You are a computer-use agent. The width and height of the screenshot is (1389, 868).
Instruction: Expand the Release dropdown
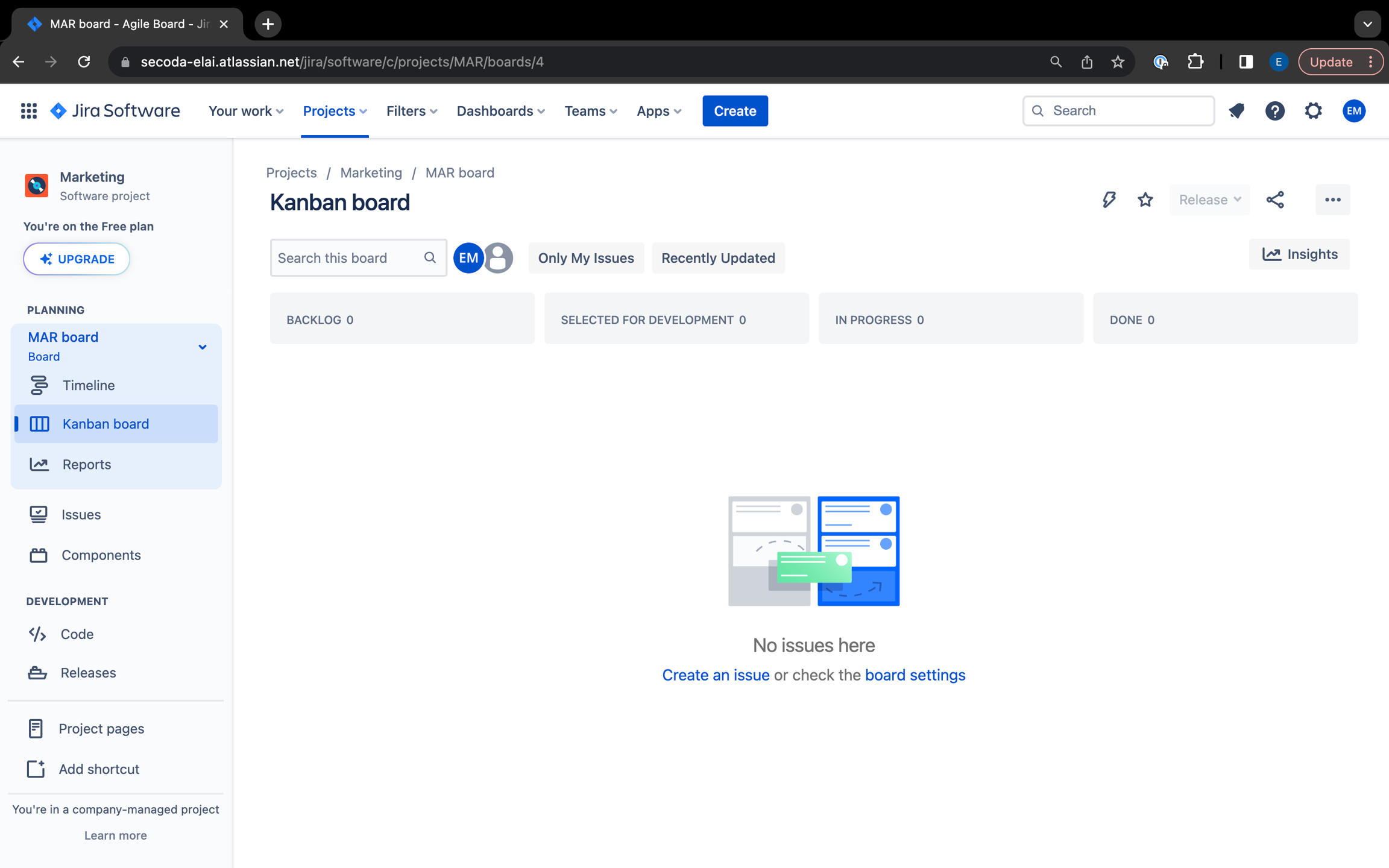pyautogui.click(x=1209, y=200)
